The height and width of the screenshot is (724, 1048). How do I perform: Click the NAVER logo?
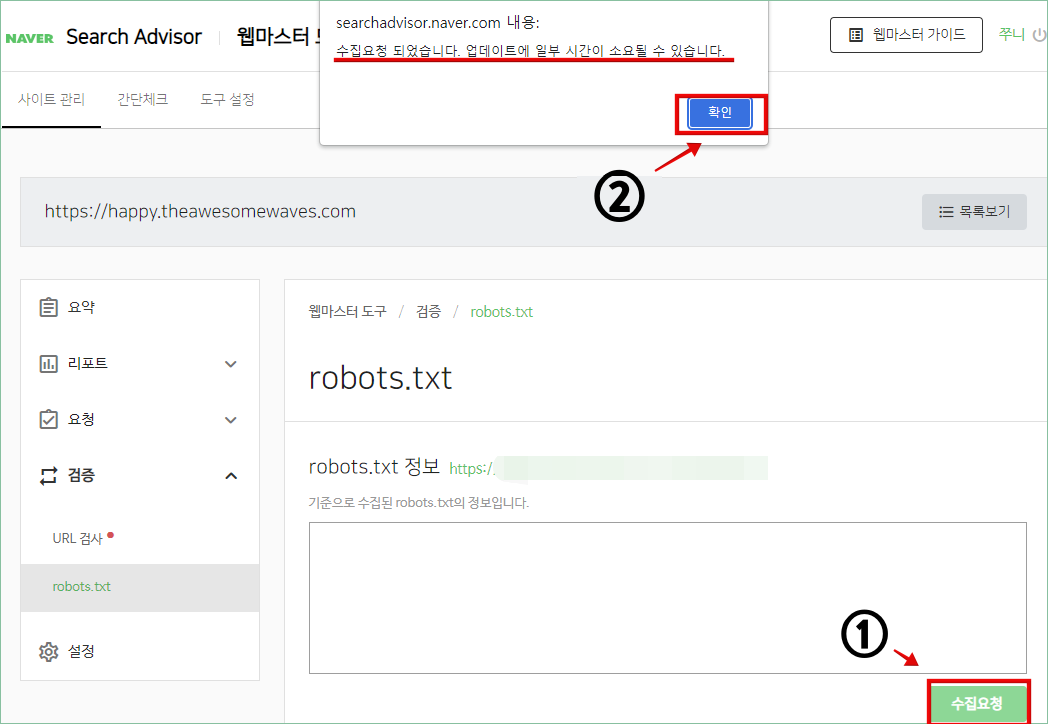pyautogui.click(x=30, y=36)
